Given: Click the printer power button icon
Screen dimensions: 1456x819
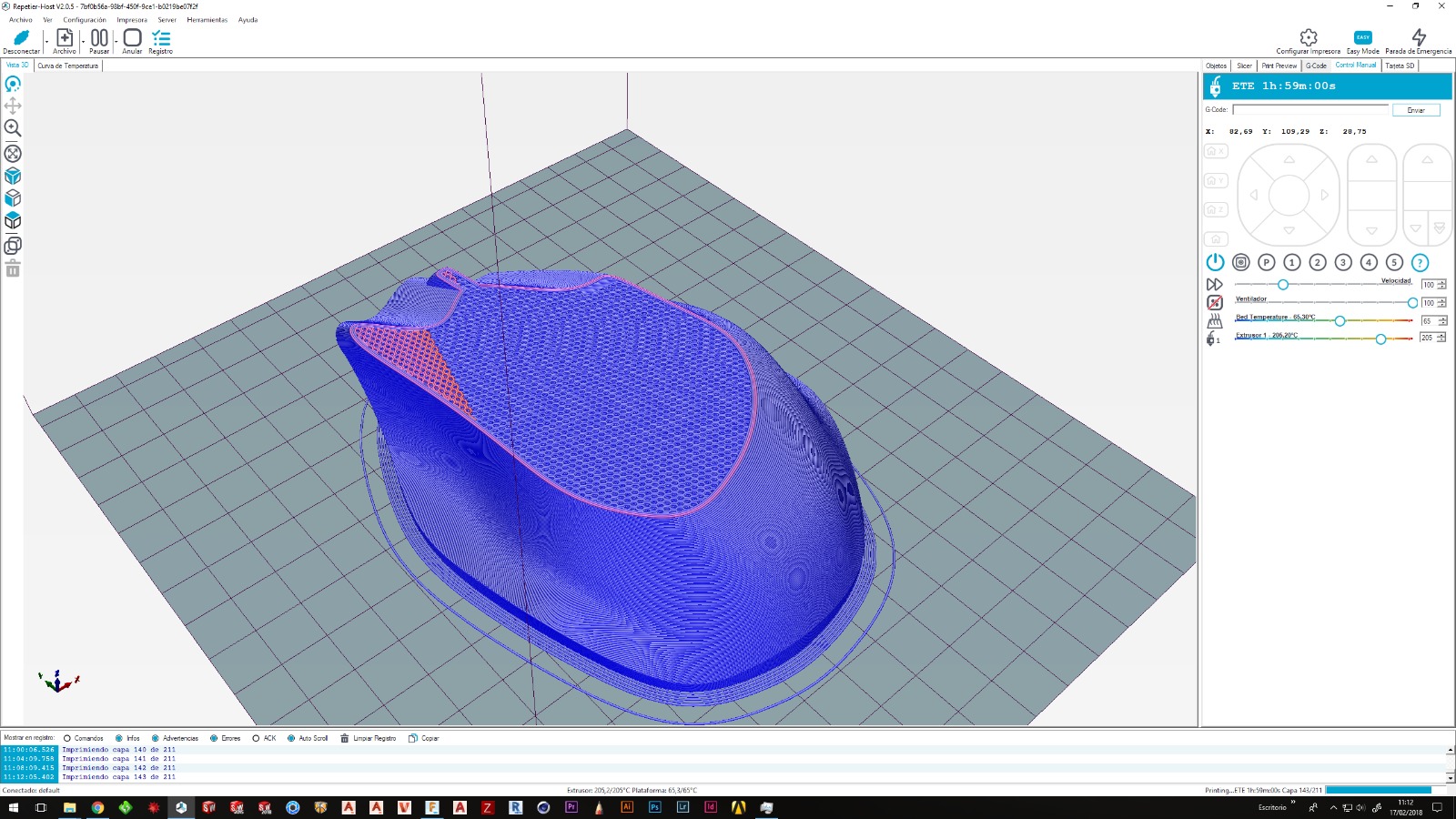Looking at the screenshot, I should [x=1215, y=262].
